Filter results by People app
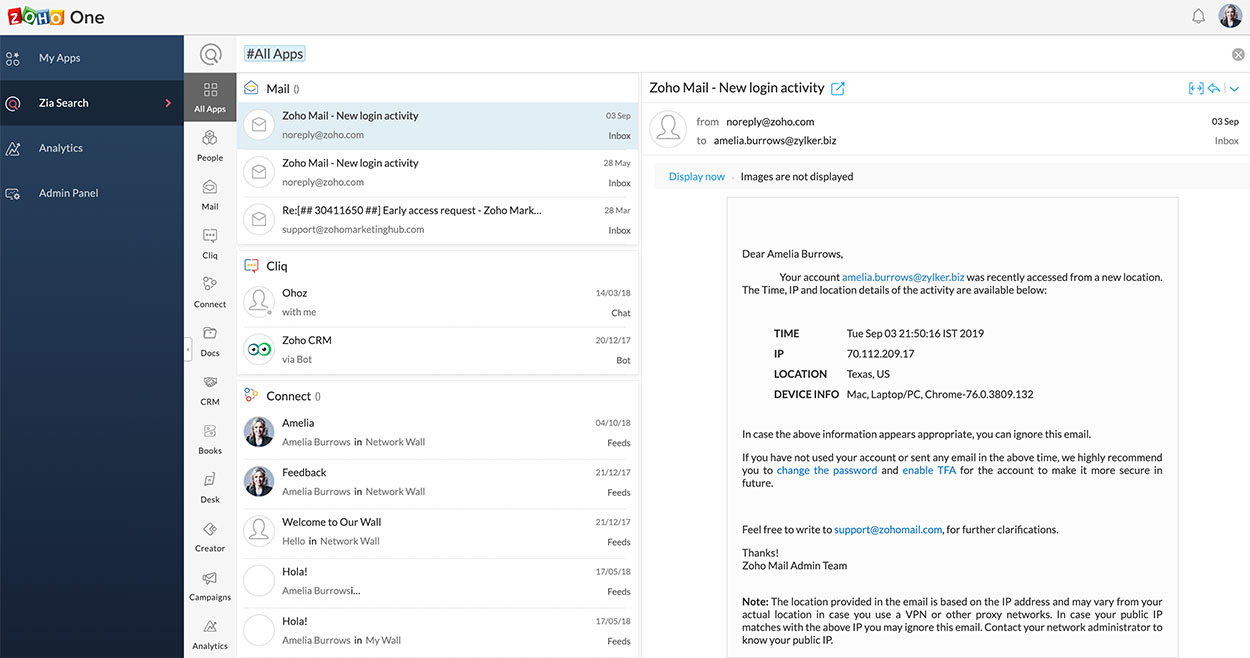The height and width of the screenshot is (658, 1250). 210,145
